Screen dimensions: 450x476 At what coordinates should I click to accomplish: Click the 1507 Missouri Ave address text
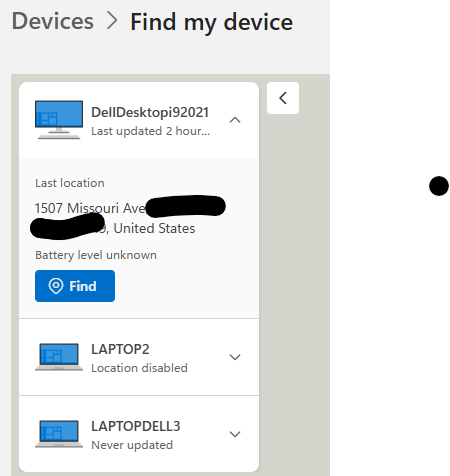point(90,208)
